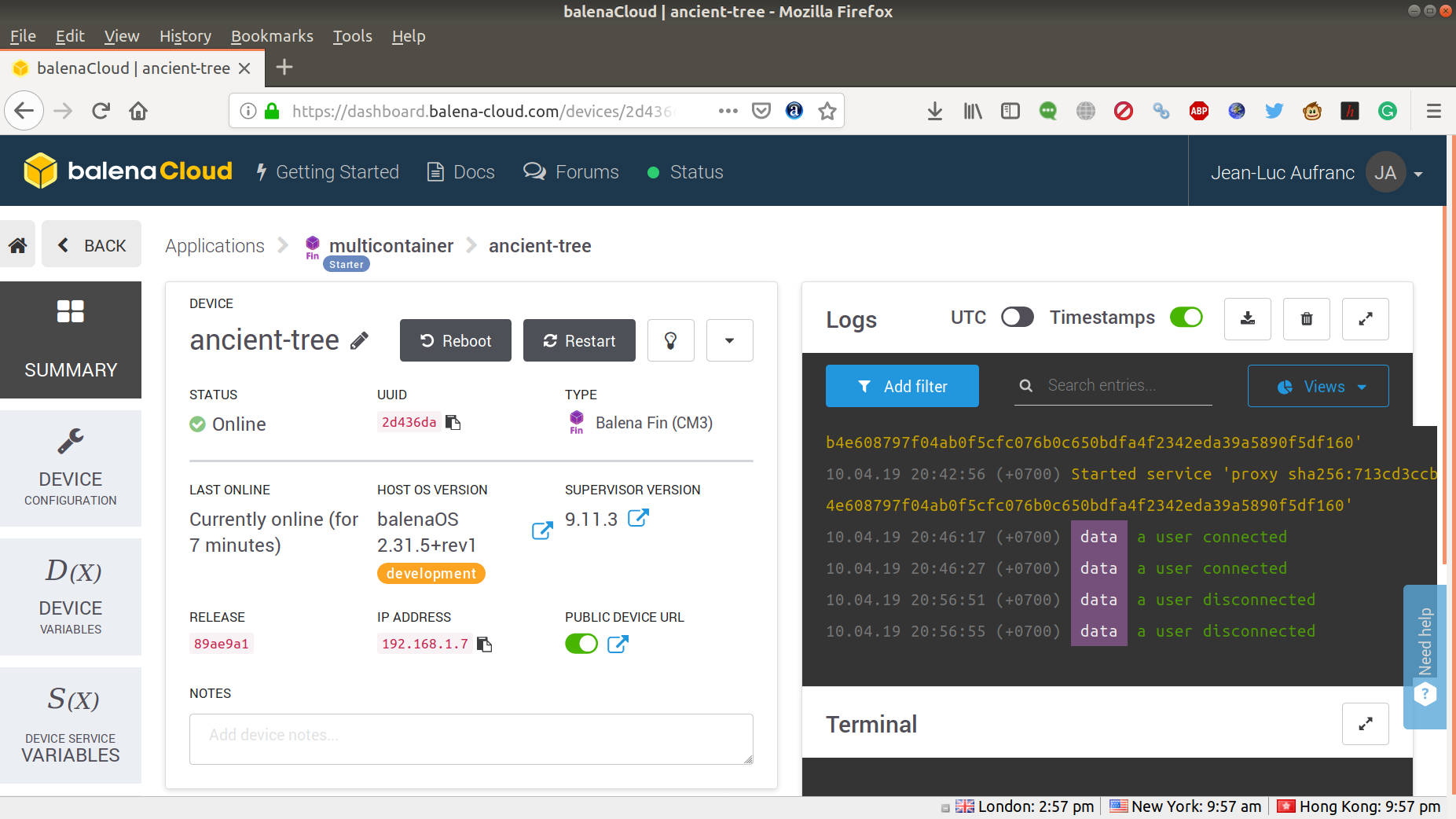This screenshot has width=1456, height=819.
Task: Reload the page in Firefox
Action: [x=101, y=111]
